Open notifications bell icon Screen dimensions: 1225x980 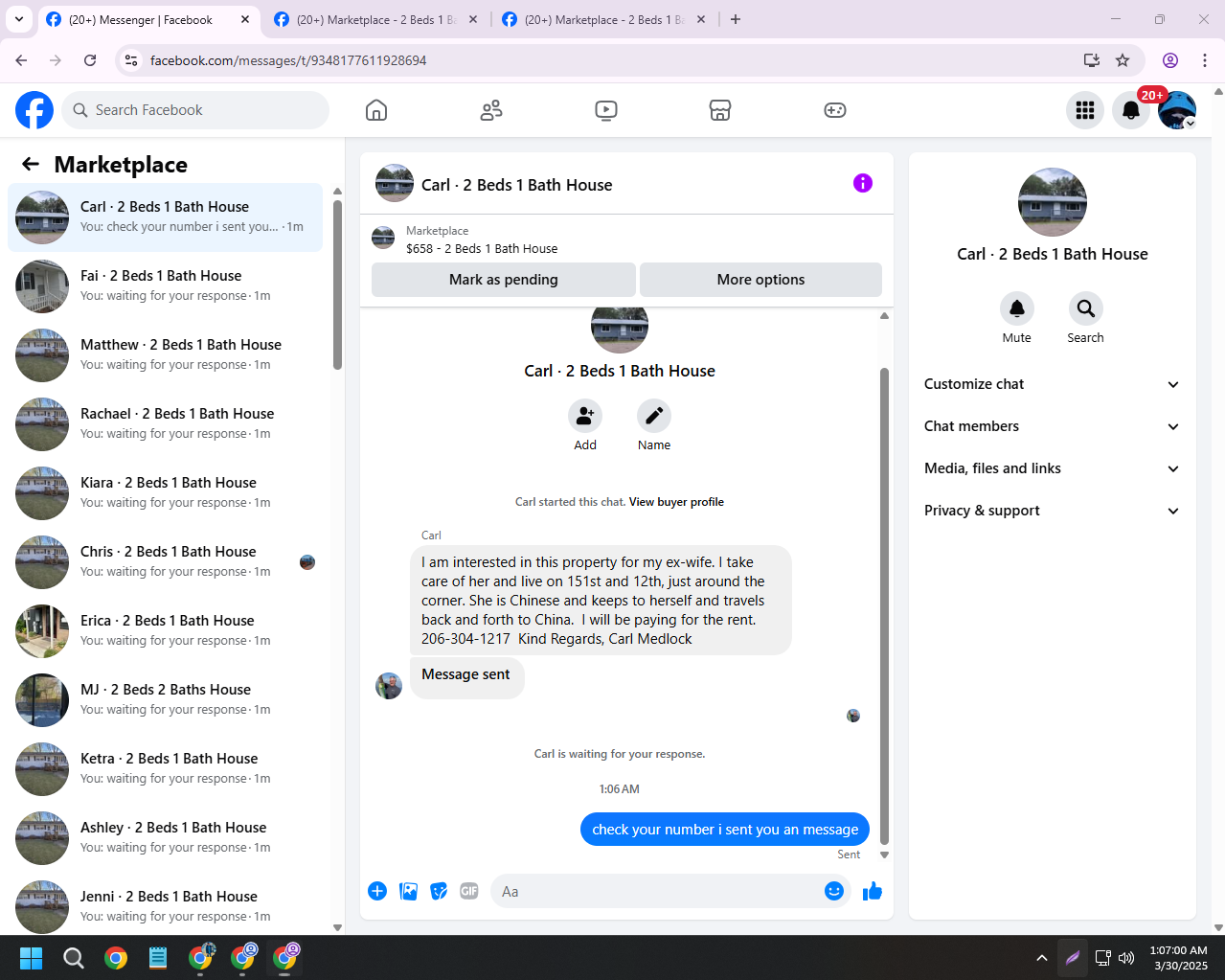coord(1131,110)
